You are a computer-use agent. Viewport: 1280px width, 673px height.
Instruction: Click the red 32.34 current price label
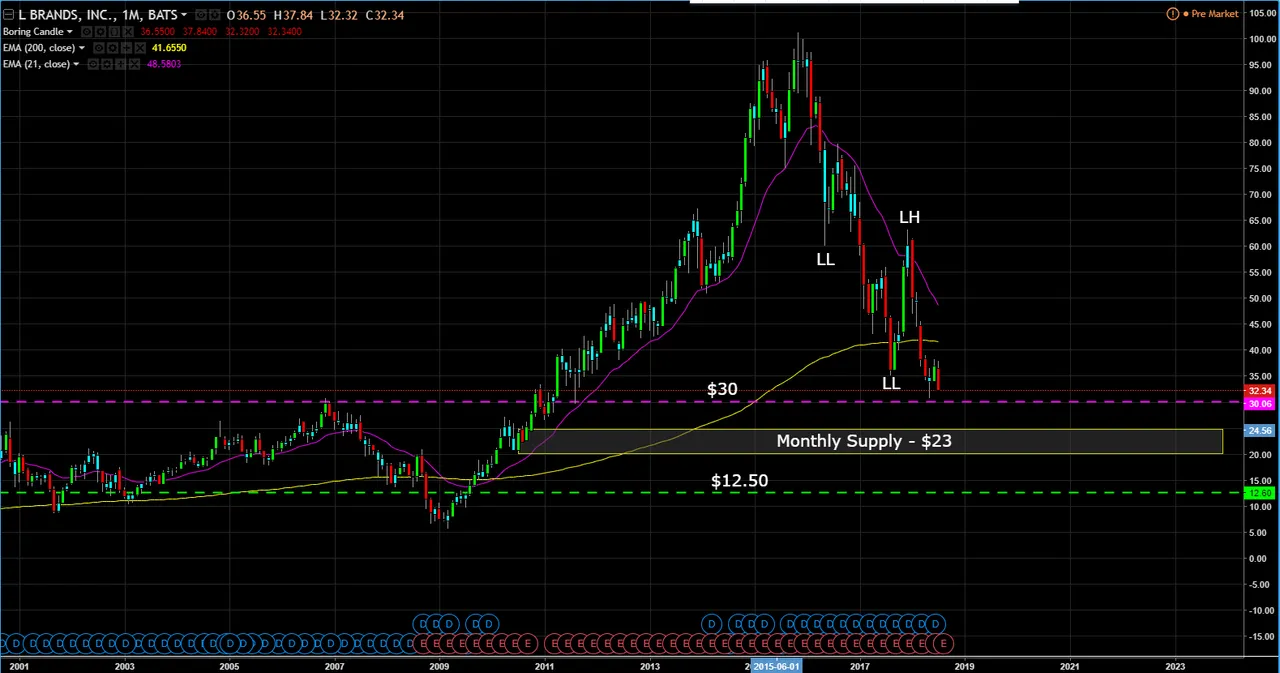point(1260,391)
